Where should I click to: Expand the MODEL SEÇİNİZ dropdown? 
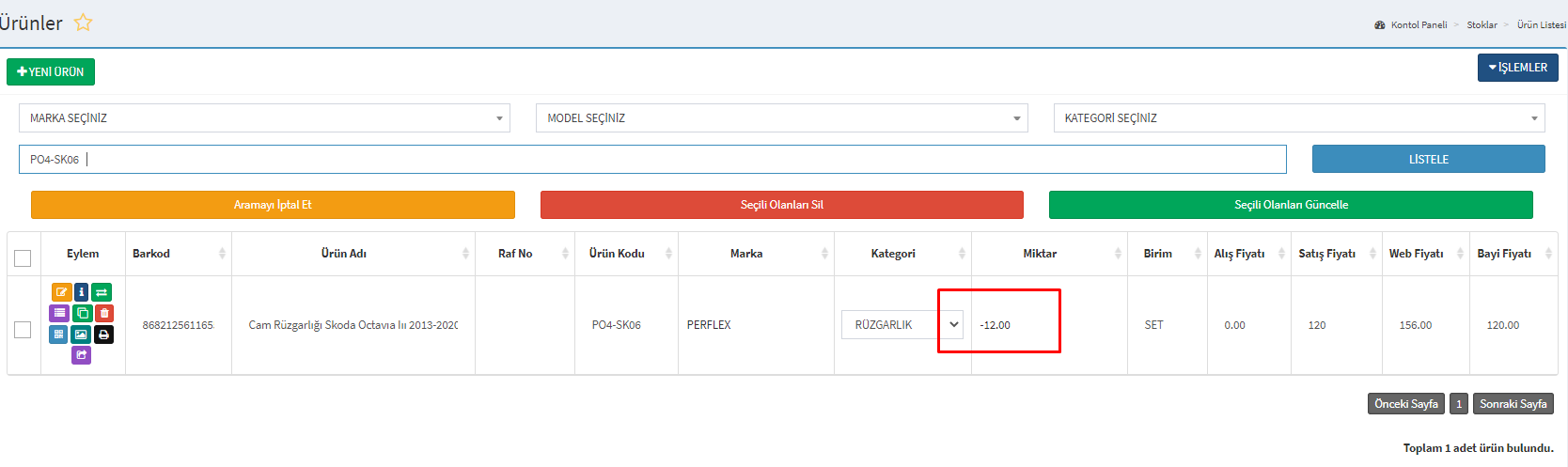click(781, 118)
